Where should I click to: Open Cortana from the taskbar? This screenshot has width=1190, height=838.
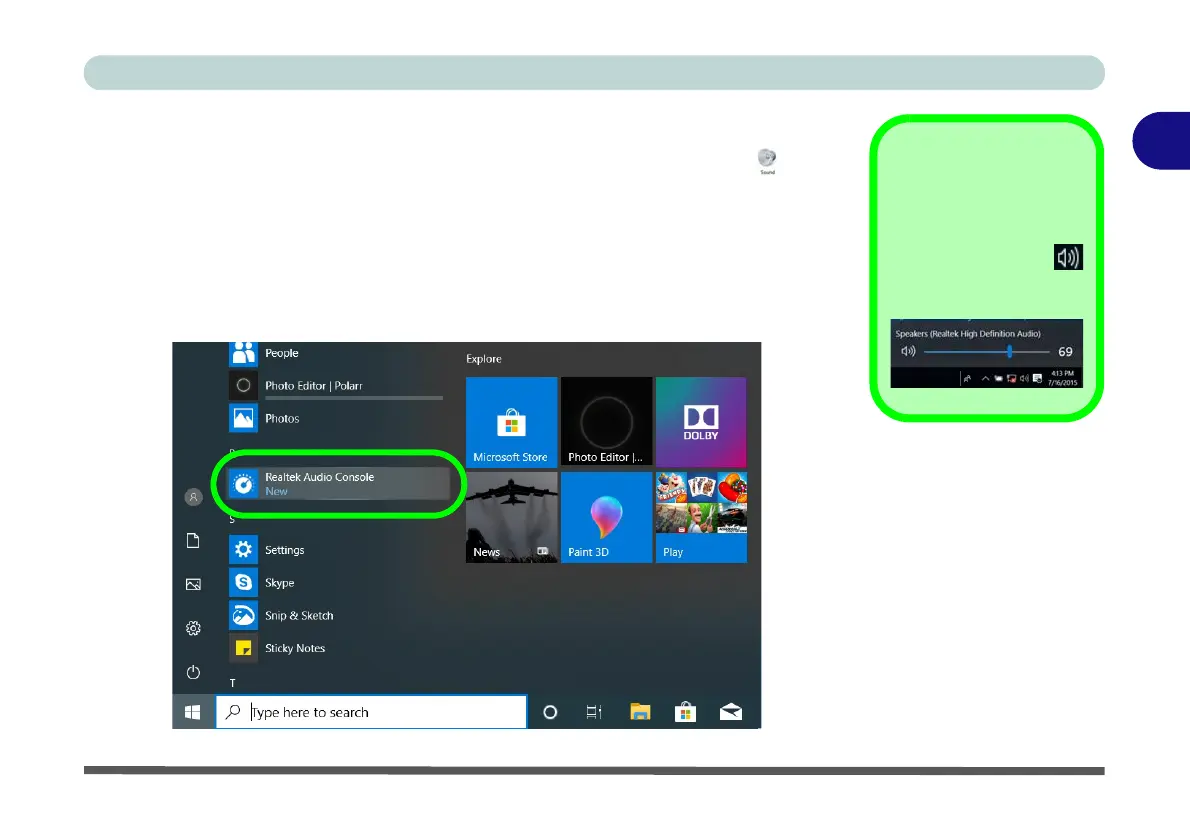coord(550,712)
